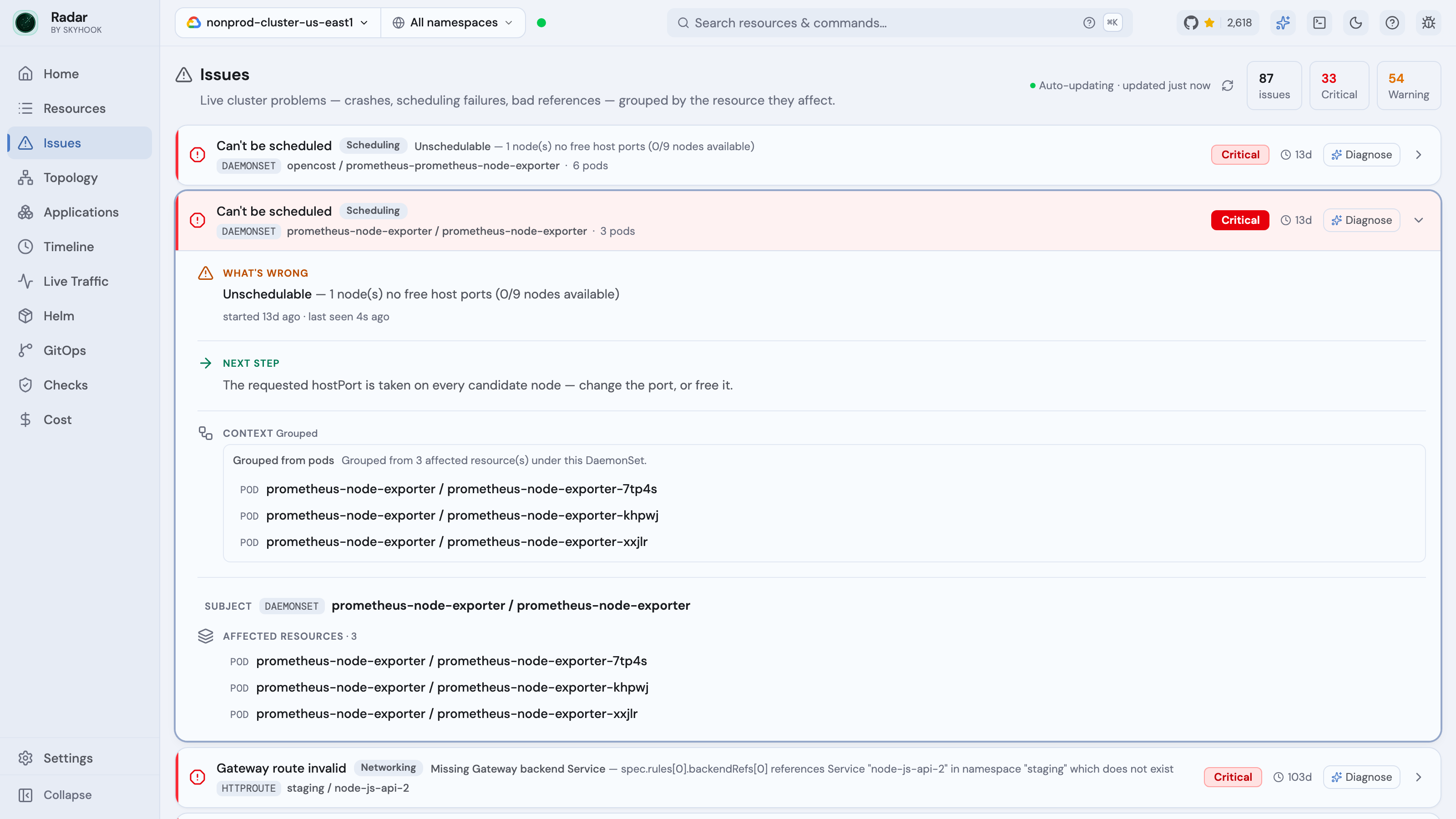Viewport: 1456px width, 819px height.
Task: Click the bug report icon
Action: (1428, 23)
